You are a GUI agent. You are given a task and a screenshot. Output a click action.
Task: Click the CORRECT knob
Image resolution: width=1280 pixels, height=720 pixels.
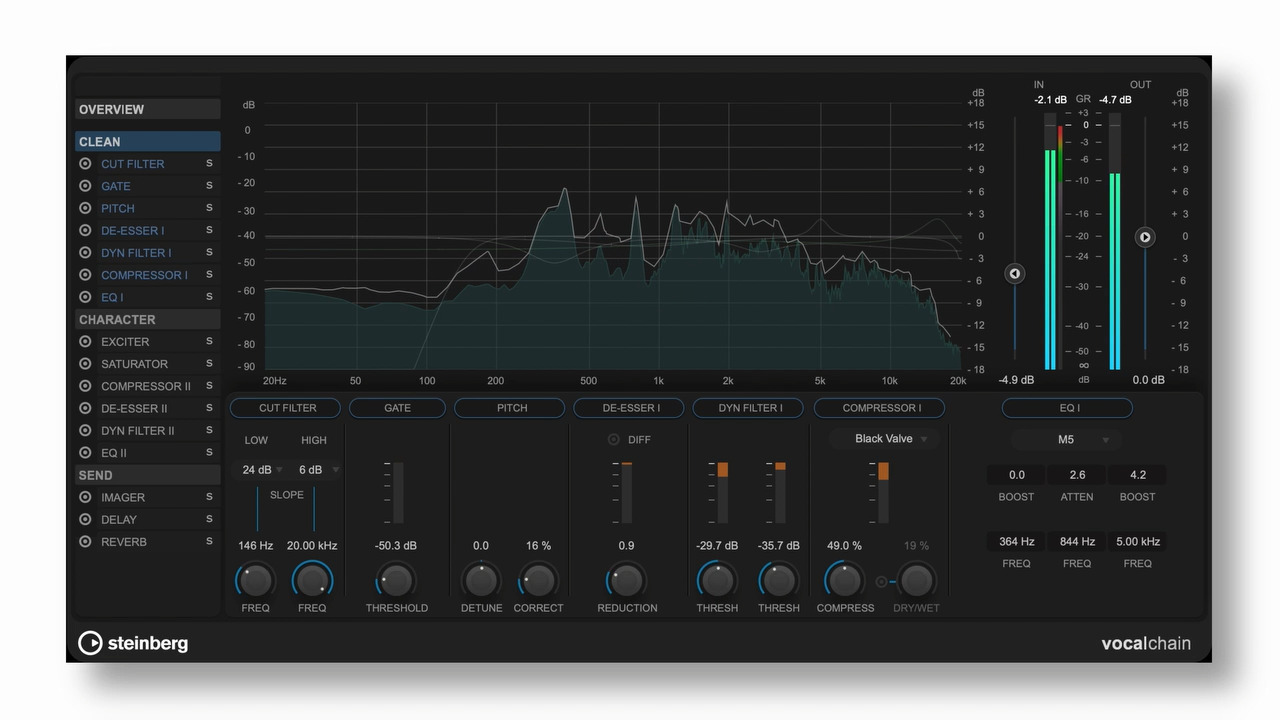(x=538, y=579)
